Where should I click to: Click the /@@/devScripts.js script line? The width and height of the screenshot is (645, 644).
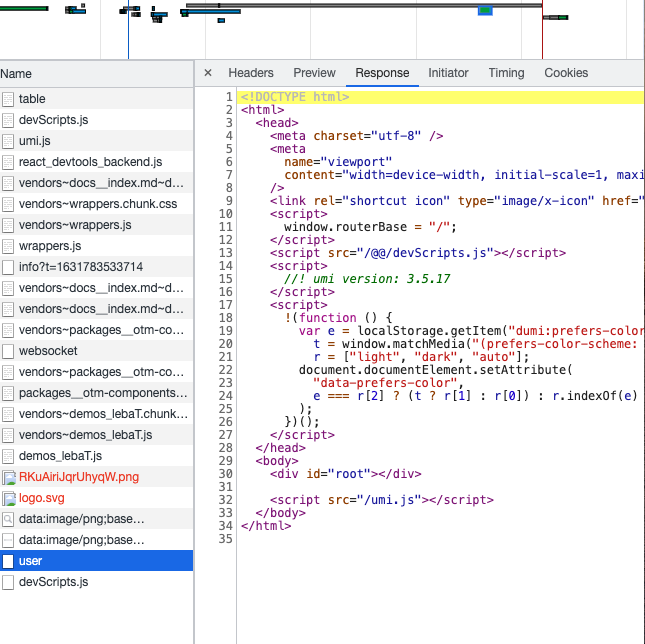click(418, 253)
